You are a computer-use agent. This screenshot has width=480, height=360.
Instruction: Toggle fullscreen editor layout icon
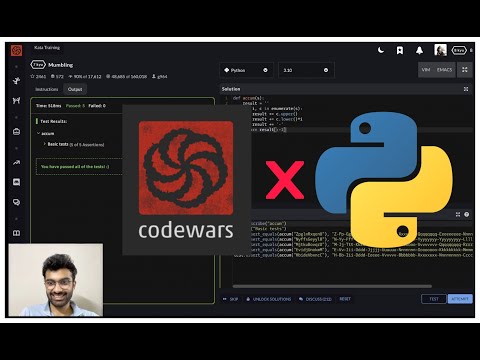465,70
